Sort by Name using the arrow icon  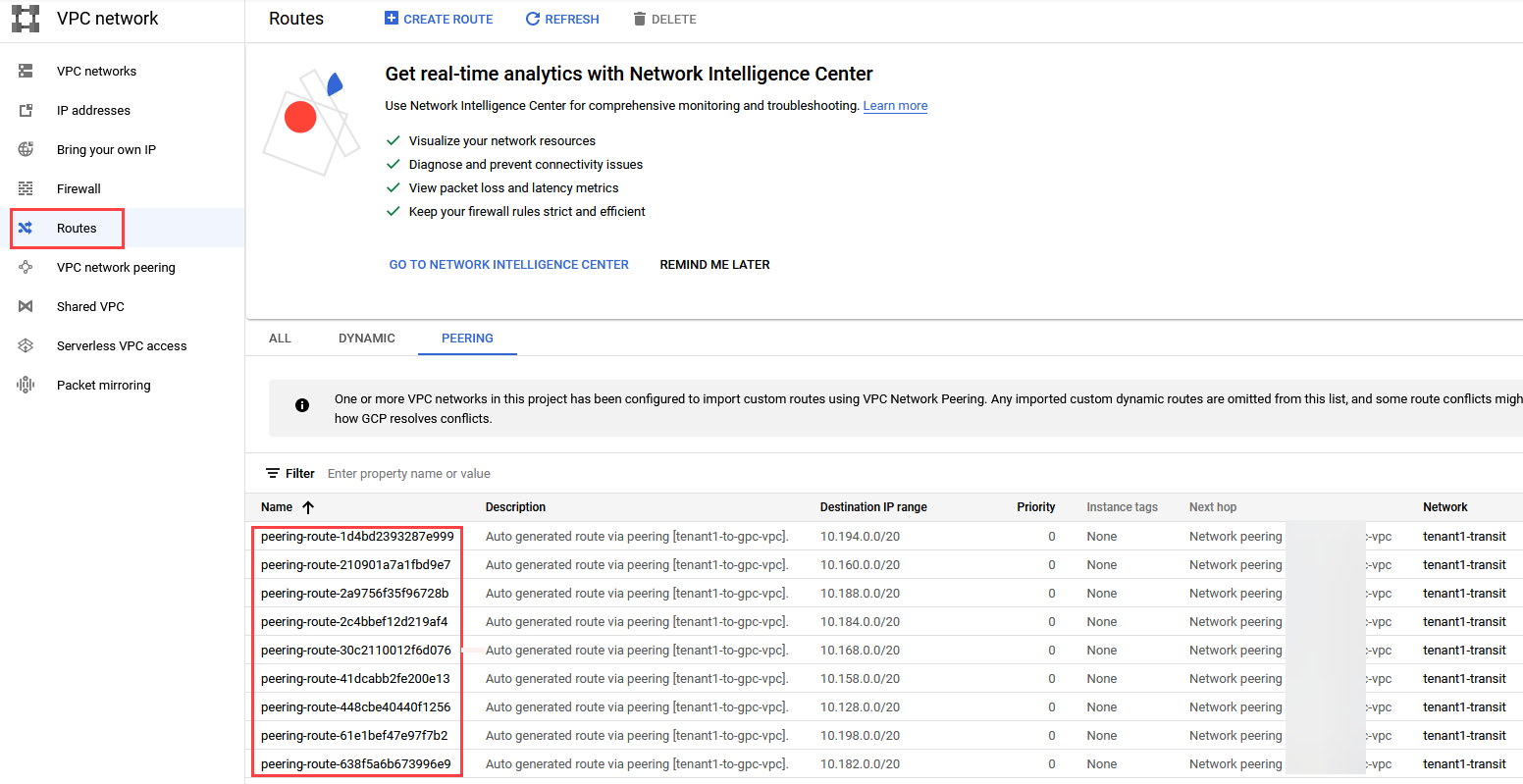pos(308,507)
